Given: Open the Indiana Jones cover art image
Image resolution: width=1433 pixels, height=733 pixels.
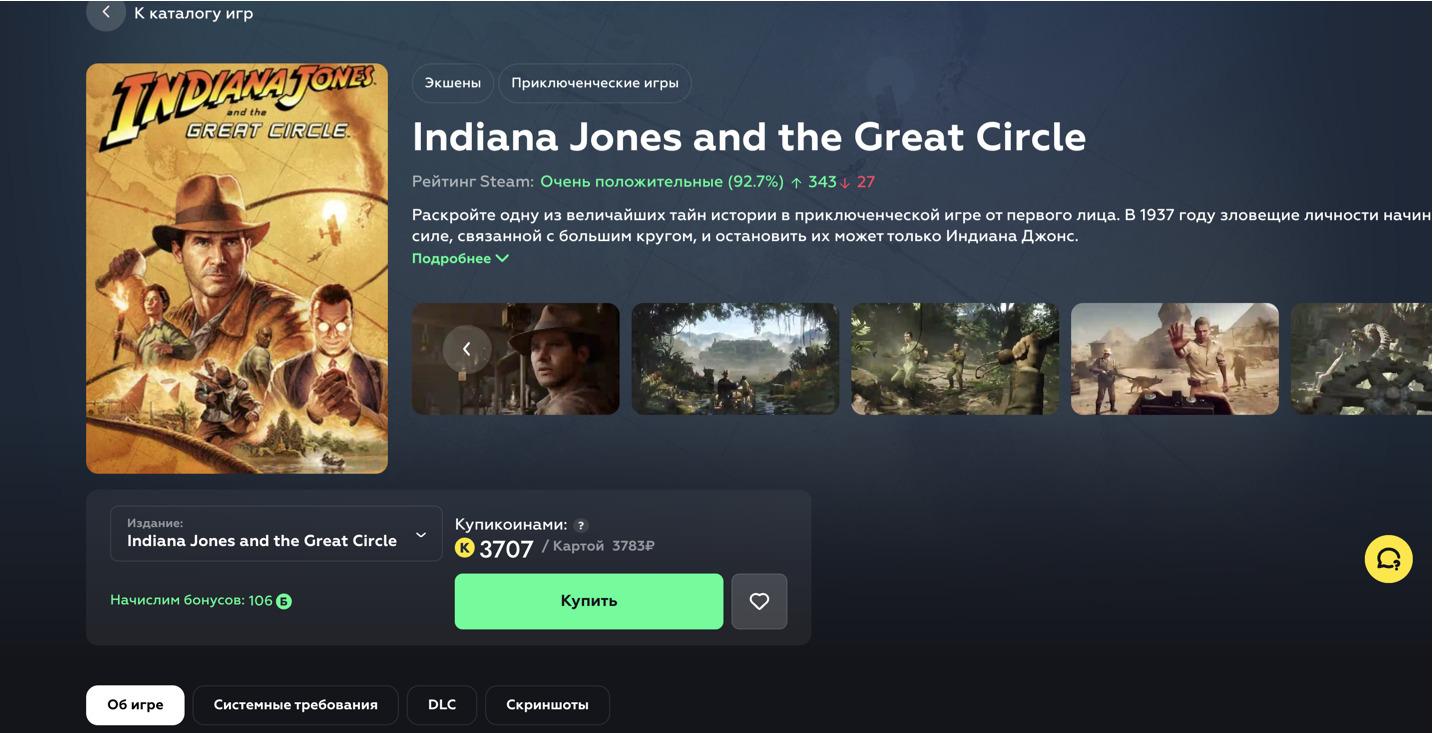Looking at the screenshot, I should click(237, 269).
